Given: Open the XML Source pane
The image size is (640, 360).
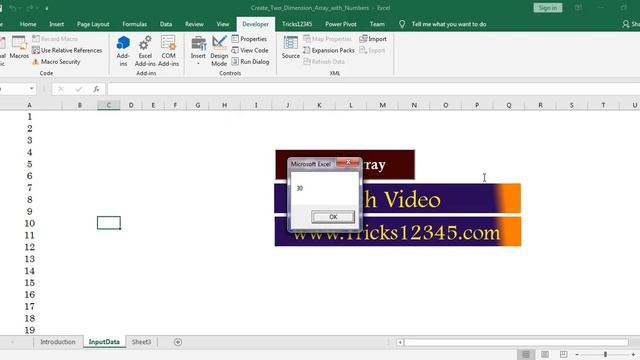Looking at the screenshot, I should point(291,47).
